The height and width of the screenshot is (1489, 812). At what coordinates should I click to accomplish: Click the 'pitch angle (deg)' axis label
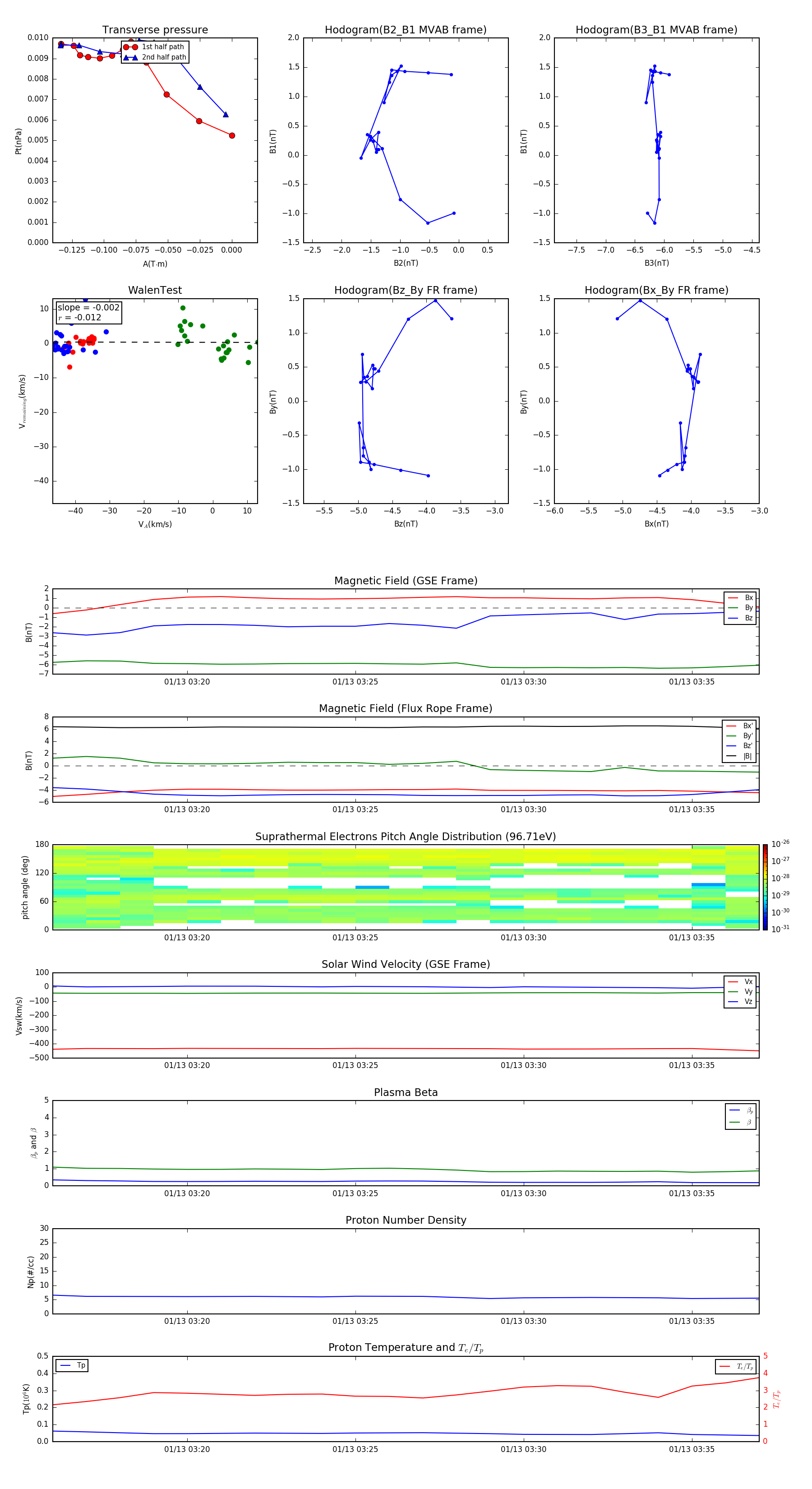pos(25,887)
